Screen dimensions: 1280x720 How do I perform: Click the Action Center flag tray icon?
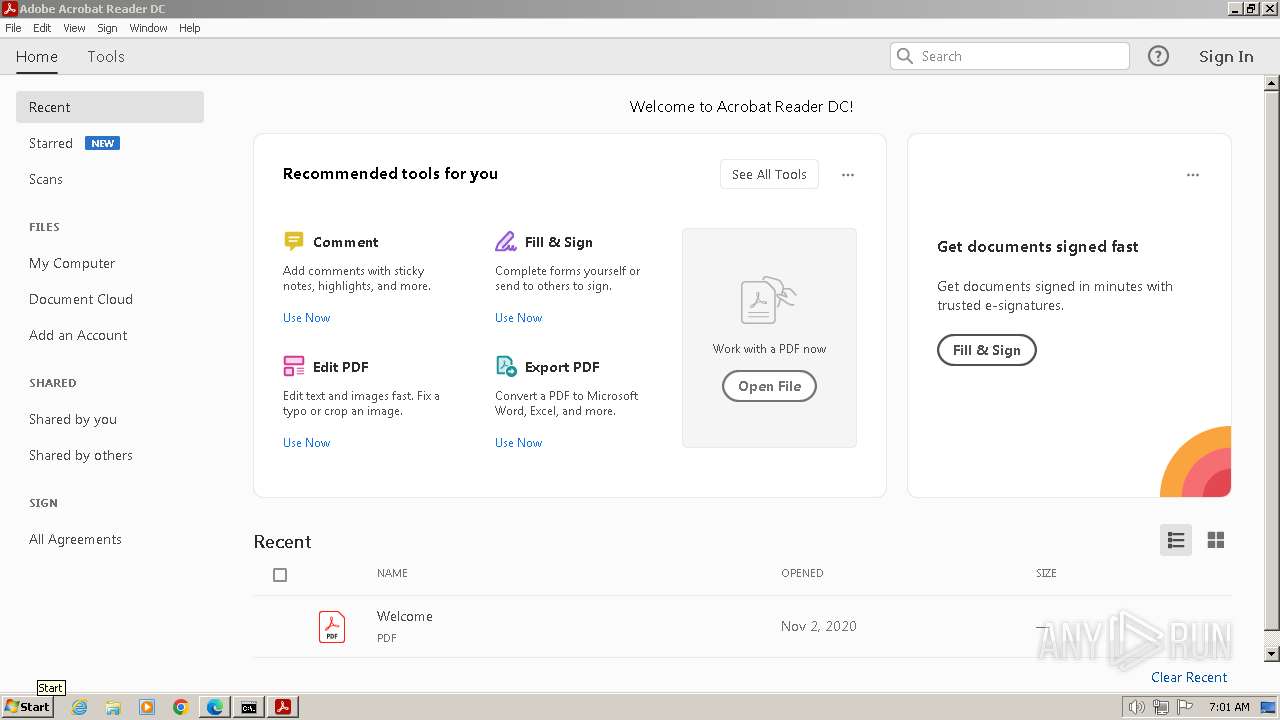pyautogui.click(x=1185, y=707)
